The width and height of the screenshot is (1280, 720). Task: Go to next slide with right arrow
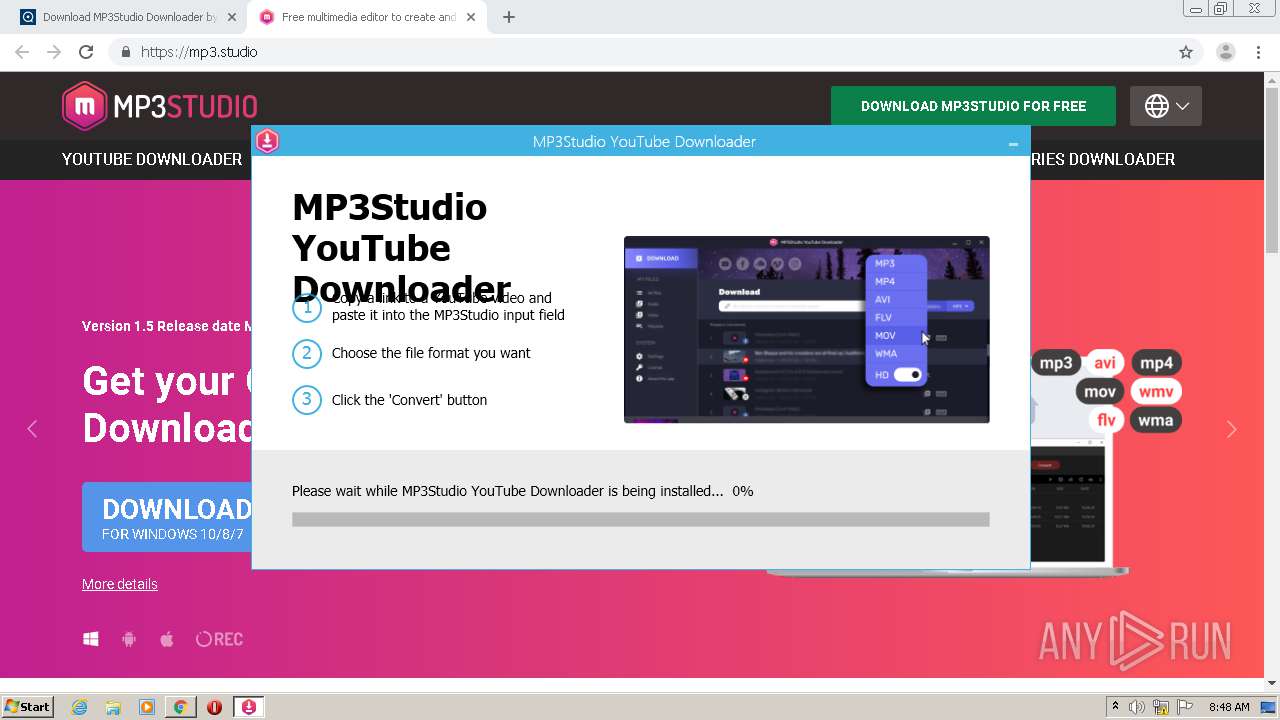[1231, 429]
